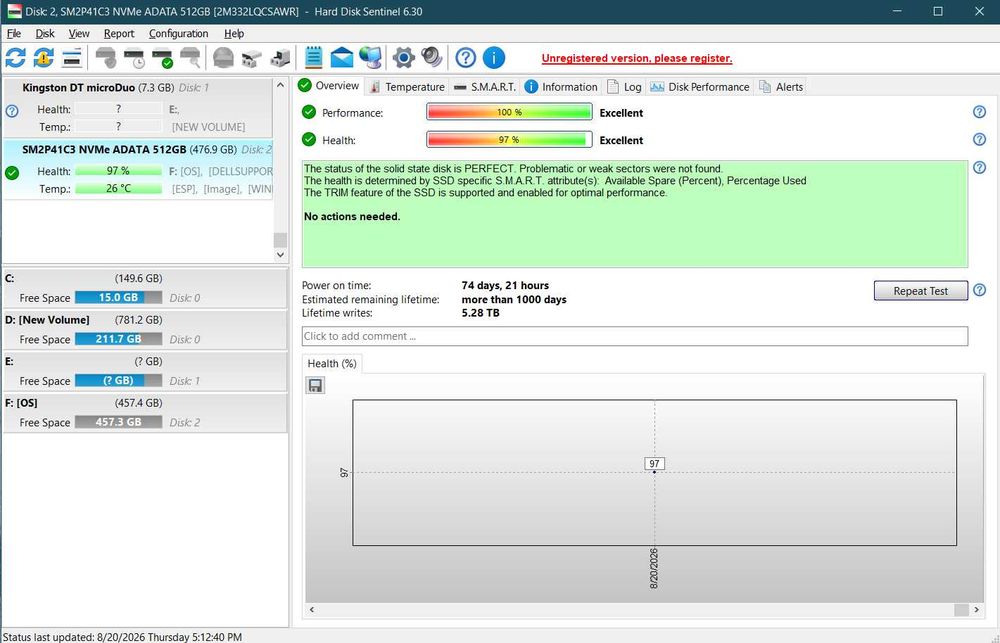This screenshot has height=643, width=1000.
Task: Click the disk list panel icon in toolbar
Action: (72, 58)
